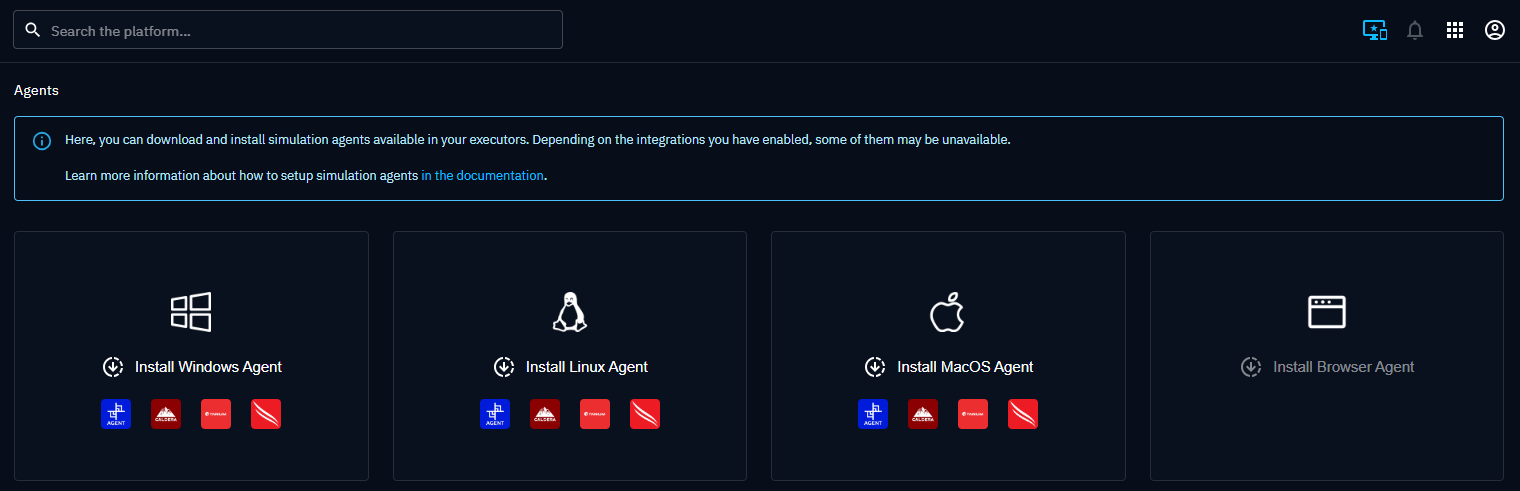The height and width of the screenshot is (491, 1520).
Task: Click the Windows logo icon
Action: click(x=191, y=312)
